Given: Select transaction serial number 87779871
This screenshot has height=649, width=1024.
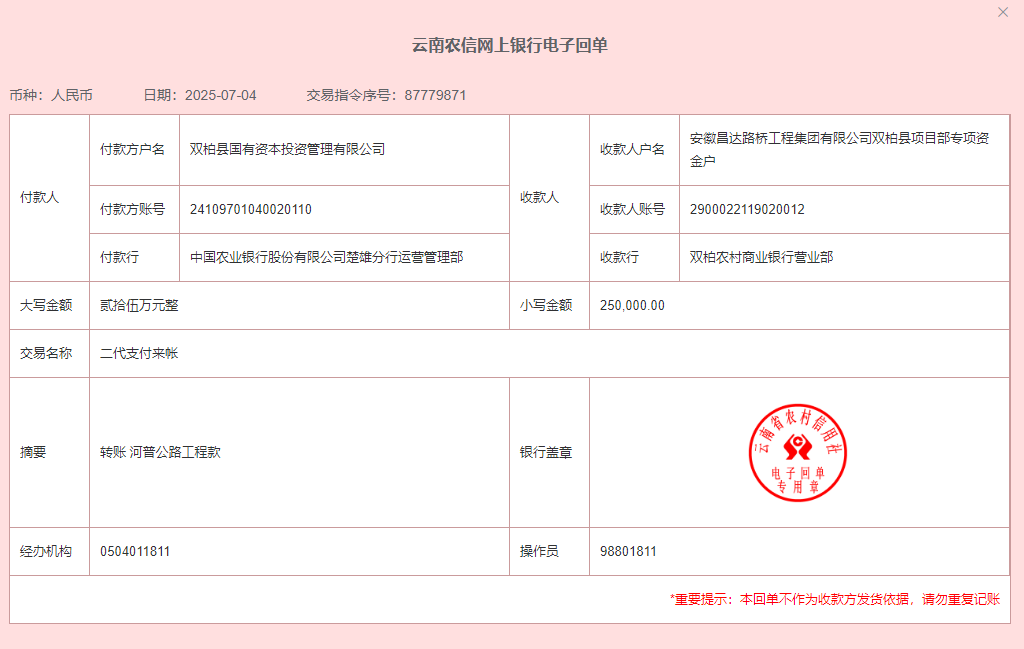Looking at the screenshot, I should (435, 95).
